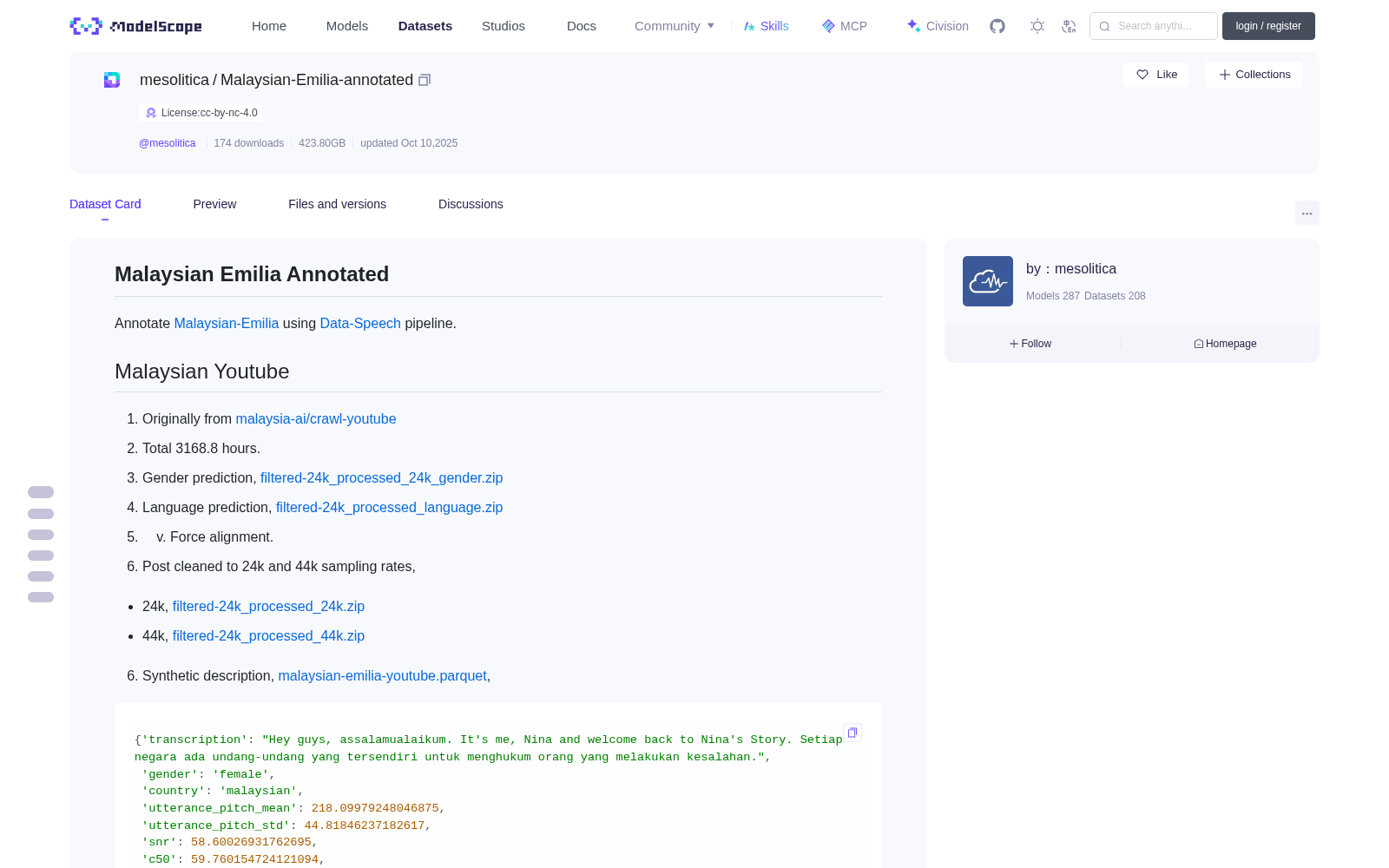Open the malaysia-ai/crawl-youtube link
The width and height of the screenshot is (1389, 868).
point(316,418)
